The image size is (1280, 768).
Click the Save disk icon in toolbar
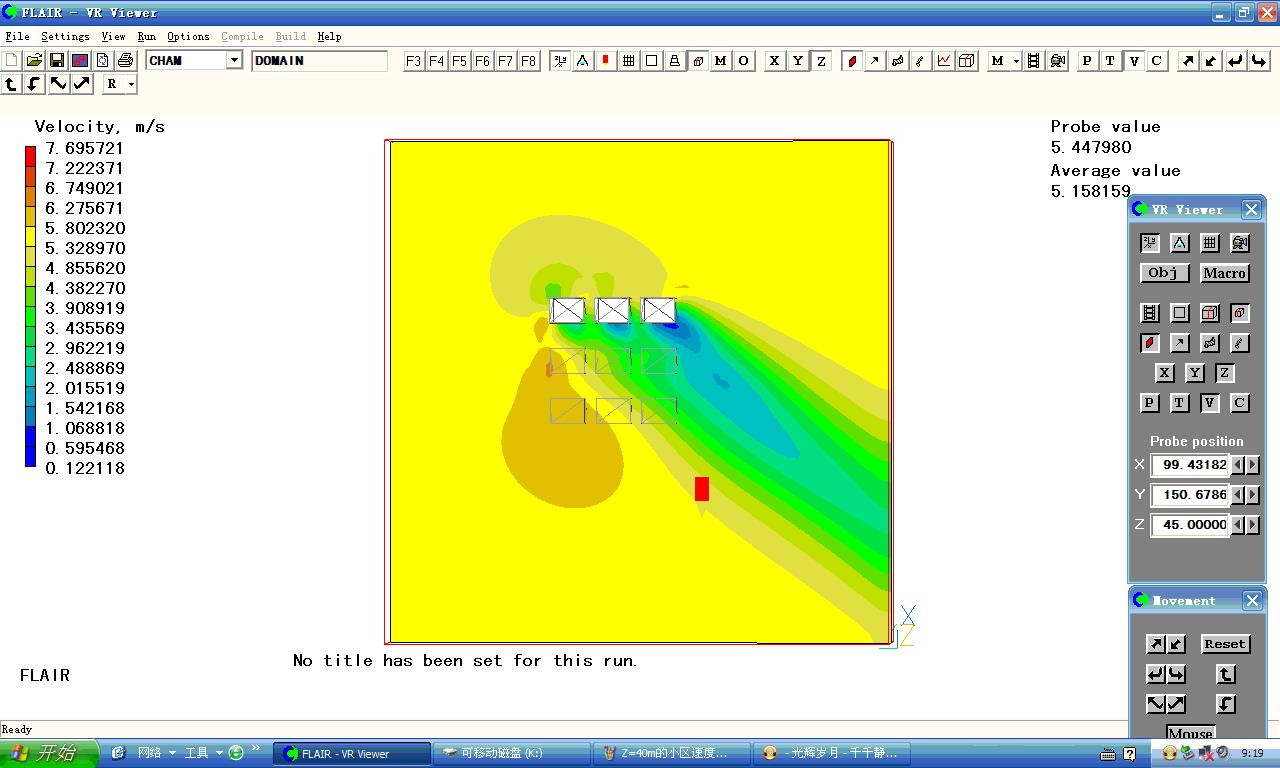point(57,61)
